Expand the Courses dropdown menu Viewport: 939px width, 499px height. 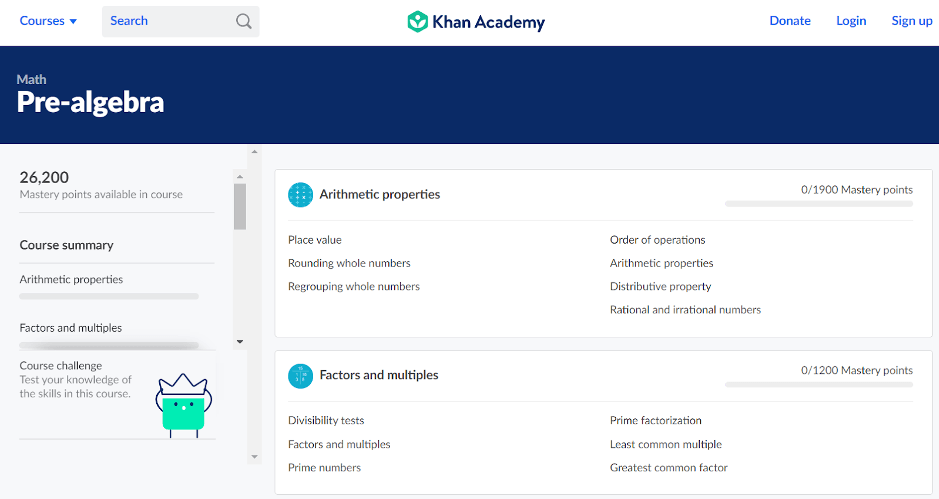48,21
